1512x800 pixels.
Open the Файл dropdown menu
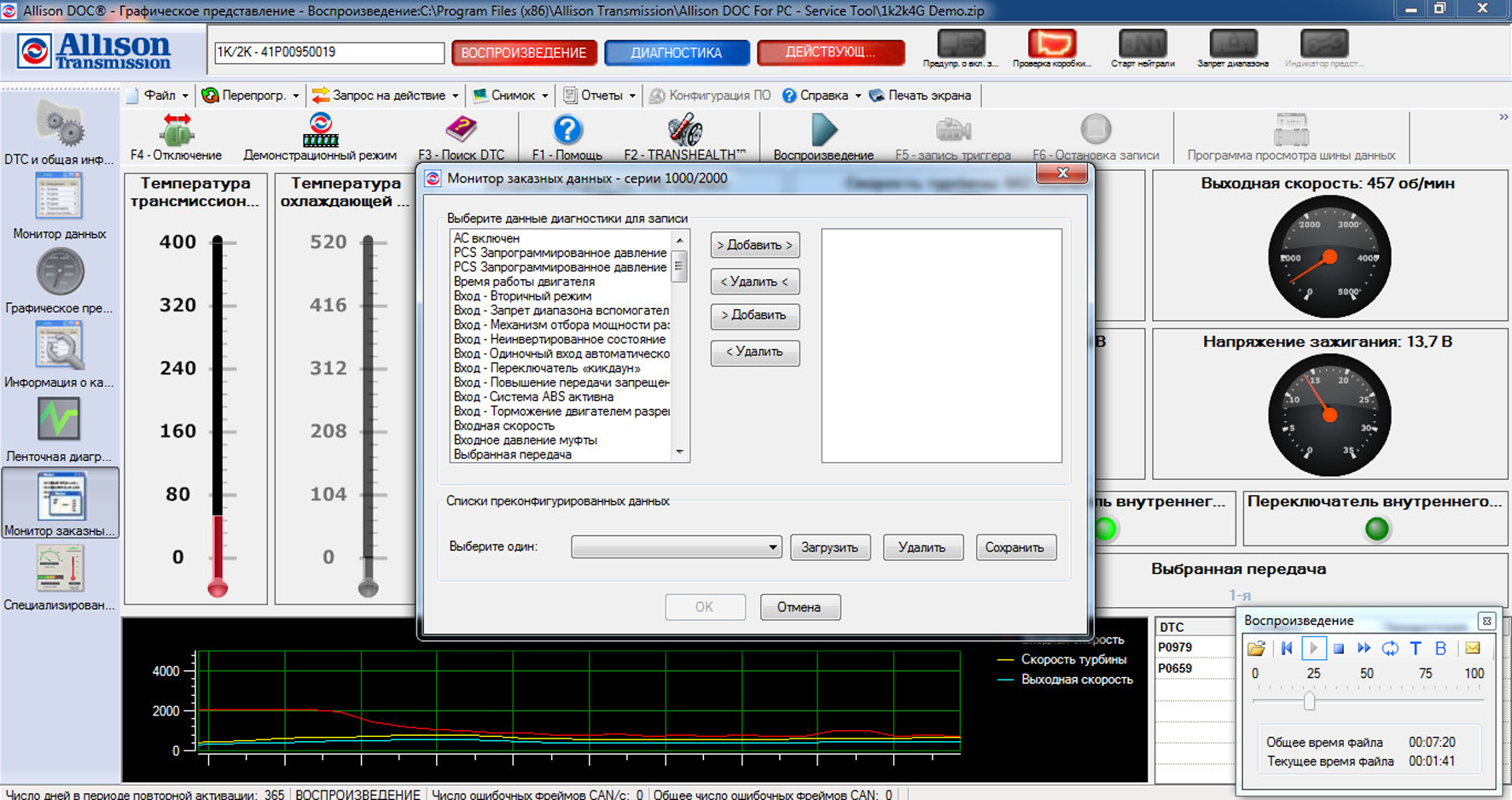(159, 96)
